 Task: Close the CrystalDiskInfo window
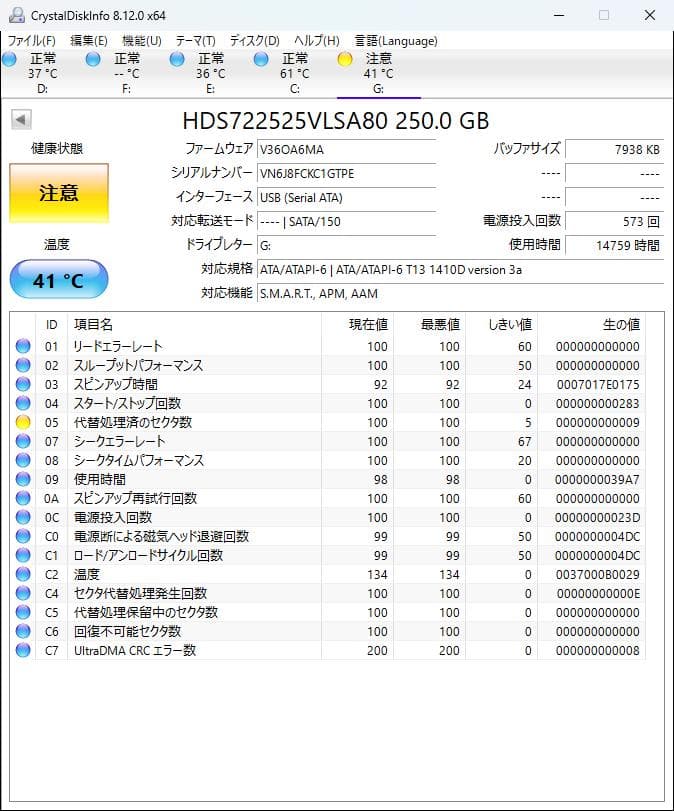(650, 16)
